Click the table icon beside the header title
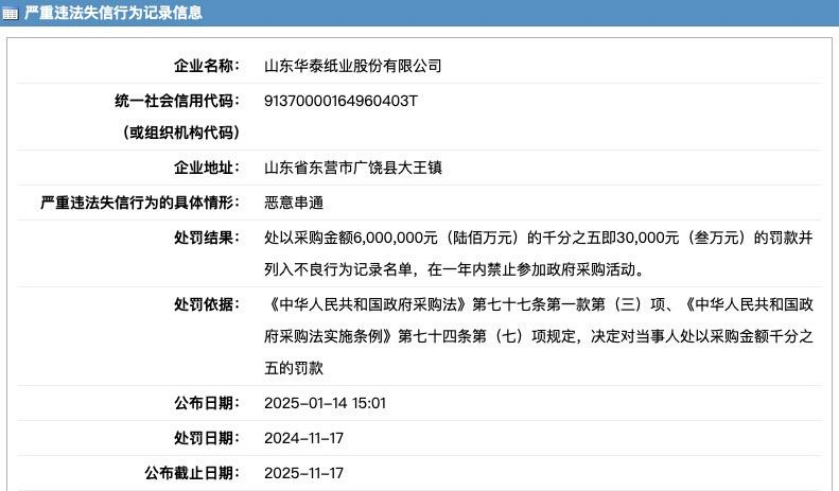This screenshot has width=839, height=491. coord(10,13)
